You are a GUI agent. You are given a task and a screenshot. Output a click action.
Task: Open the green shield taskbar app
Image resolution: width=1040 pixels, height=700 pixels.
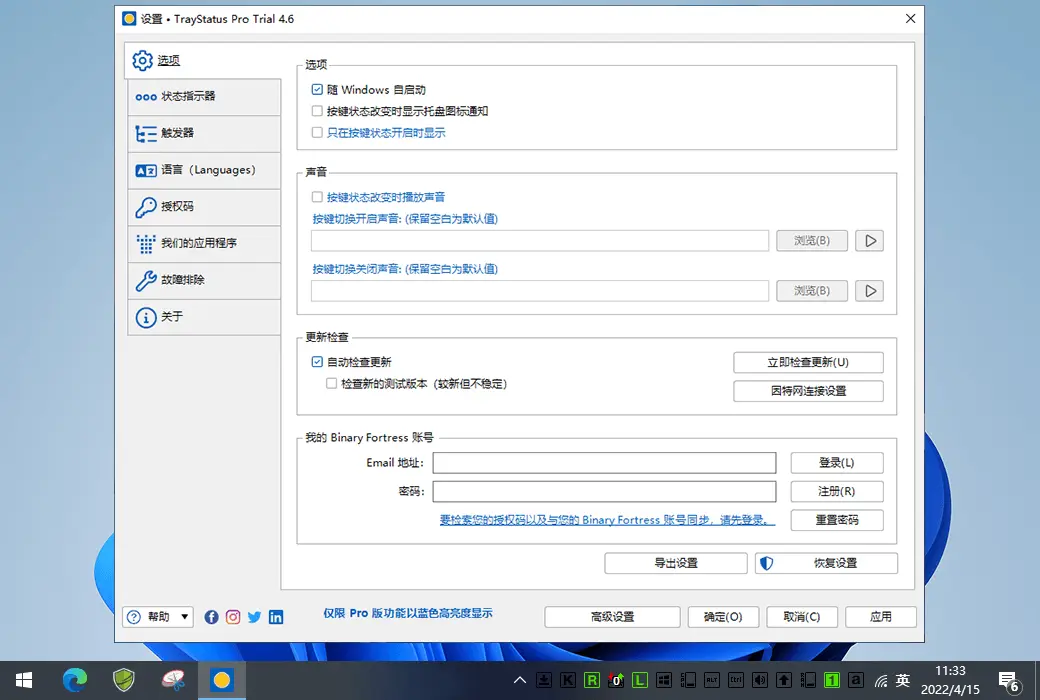123,680
